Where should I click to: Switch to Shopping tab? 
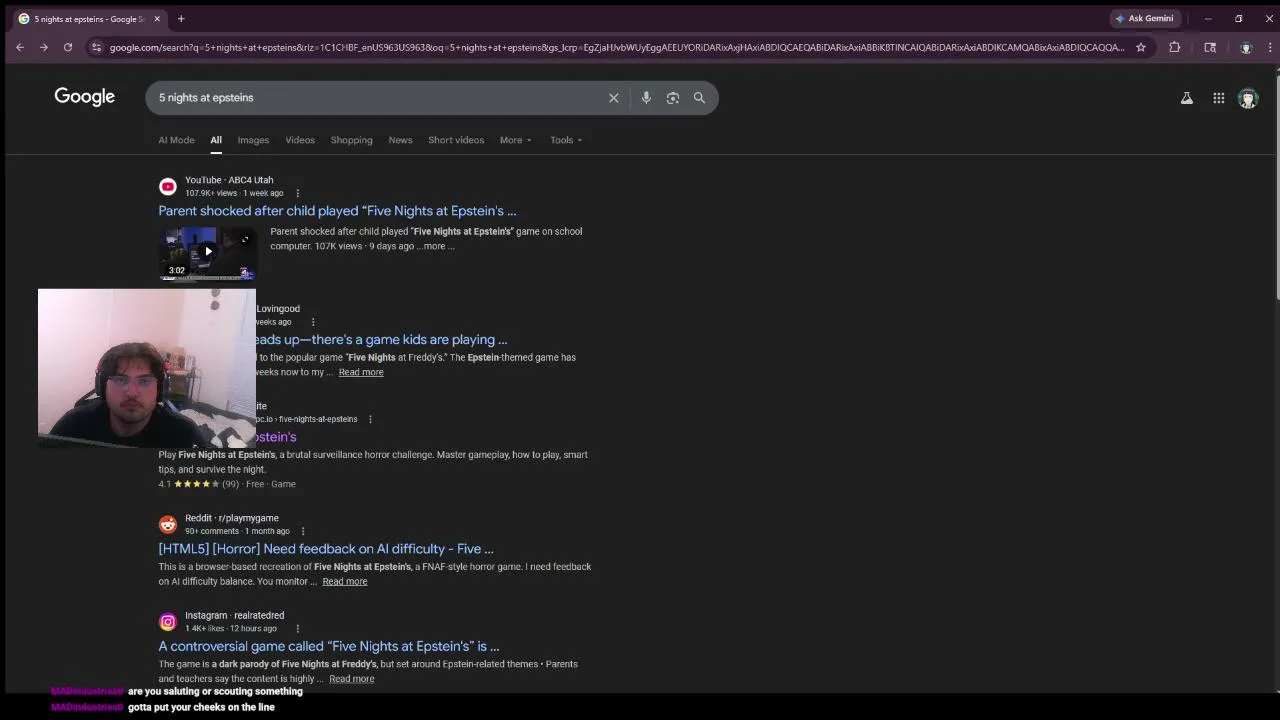(x=351, y=140)
